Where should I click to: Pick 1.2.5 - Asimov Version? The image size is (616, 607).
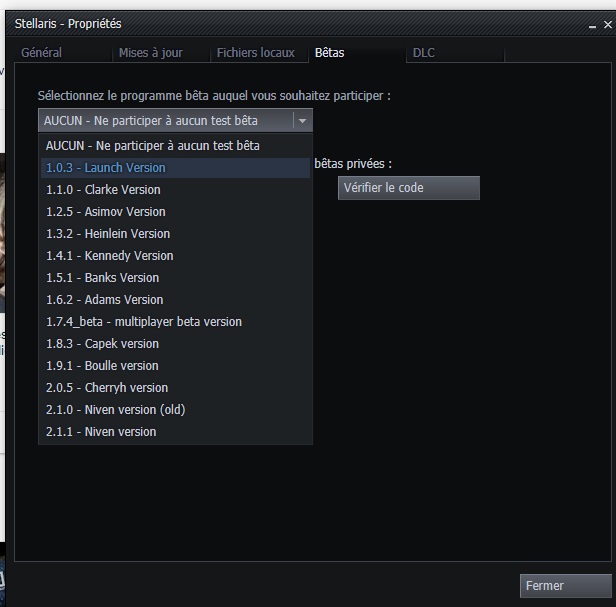(175, 212)
